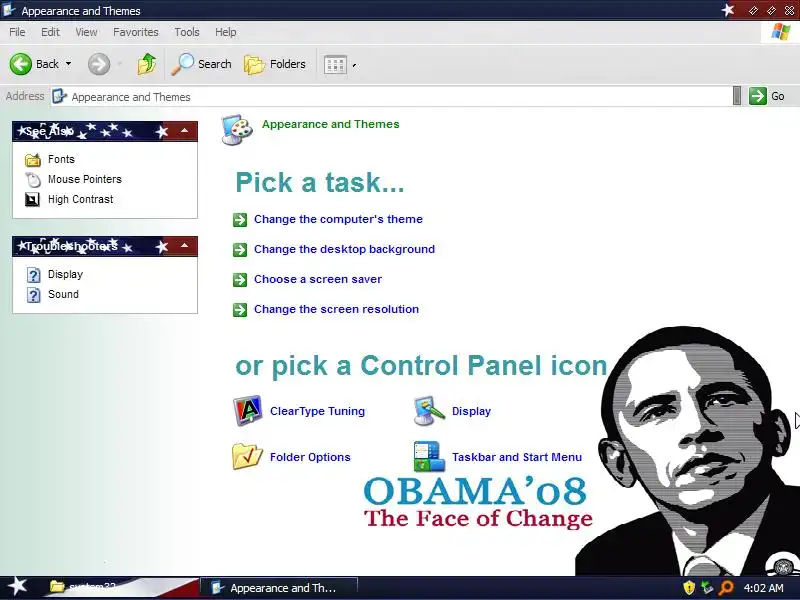This screenshot has width=800, height=600.
Task: Click the green Back arrow icon
Action: coord(21,64)
